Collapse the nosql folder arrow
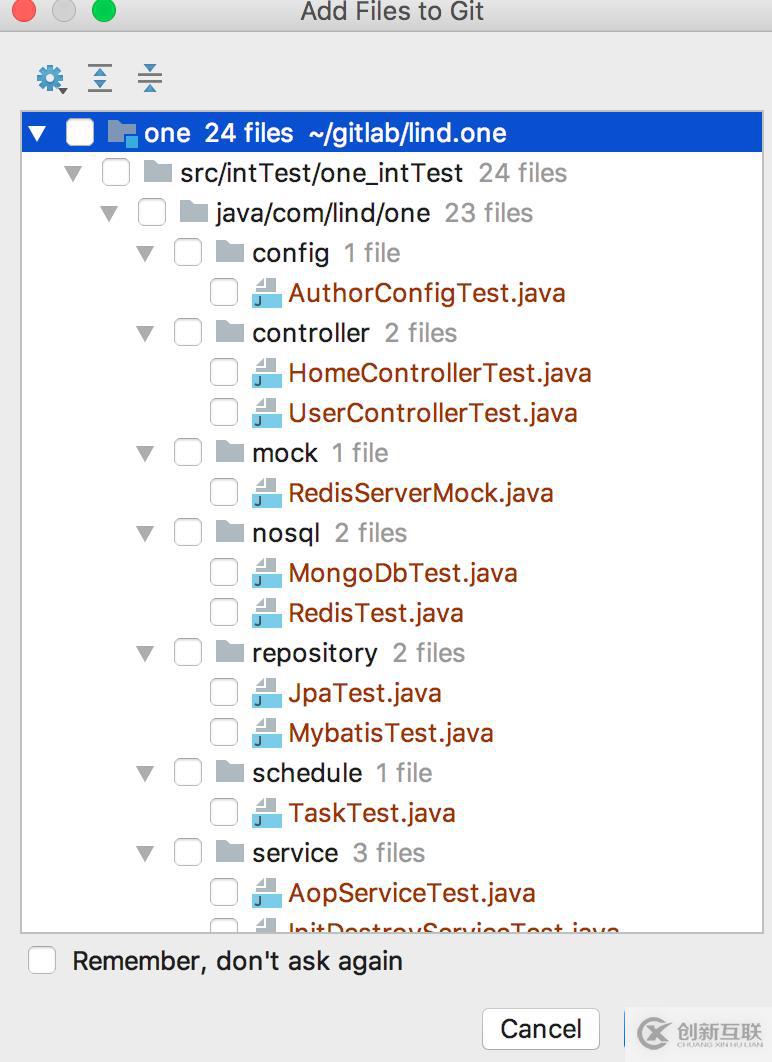 (x=146, y=533)
